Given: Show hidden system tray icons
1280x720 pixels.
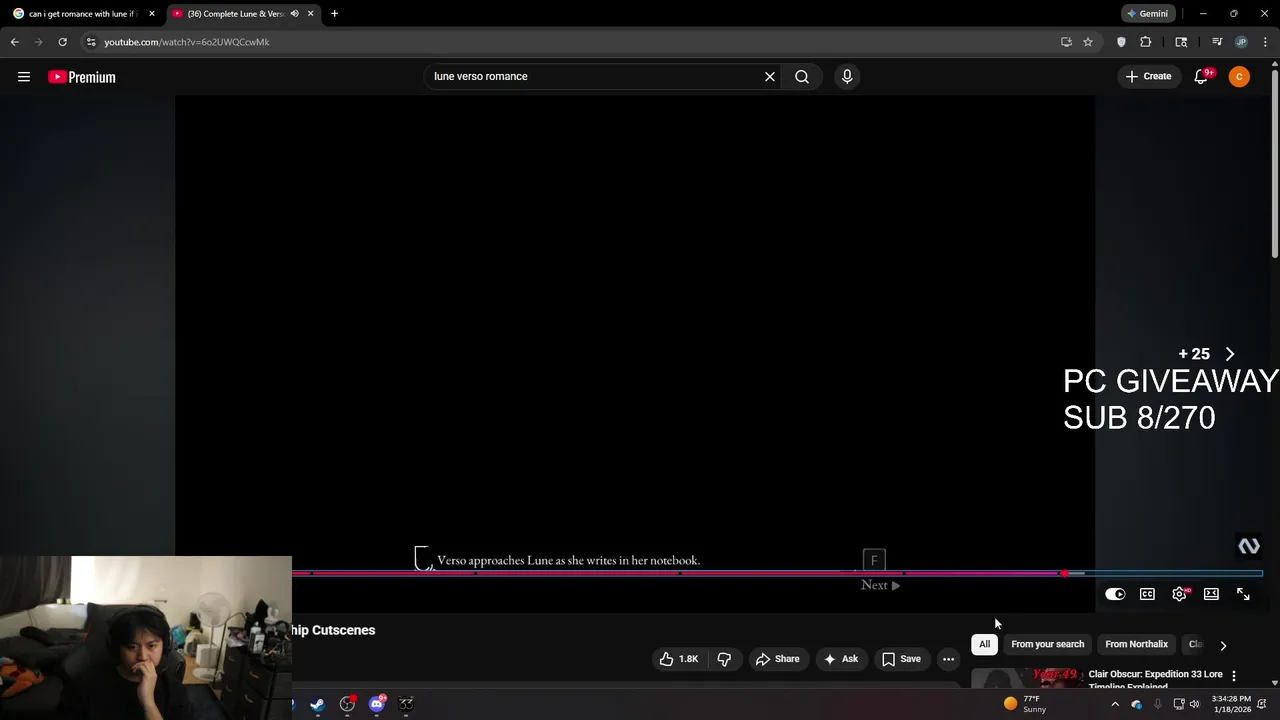Looking at the screenshot, I should (x=1115, y=704).
